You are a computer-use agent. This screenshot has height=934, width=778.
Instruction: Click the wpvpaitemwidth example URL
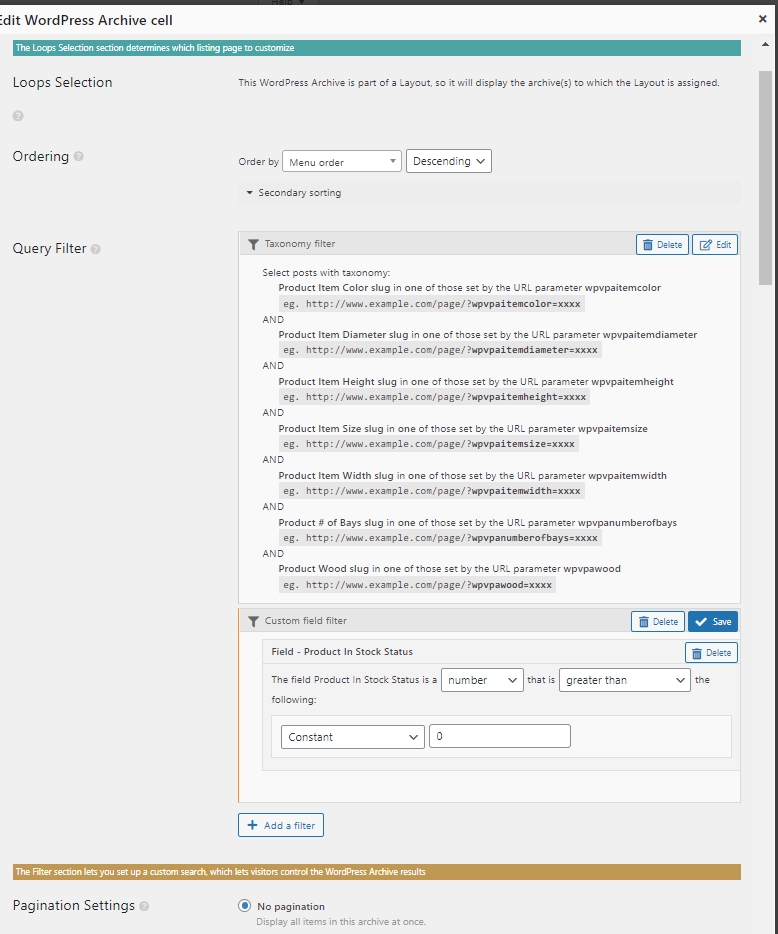click(x=432, y=491)
